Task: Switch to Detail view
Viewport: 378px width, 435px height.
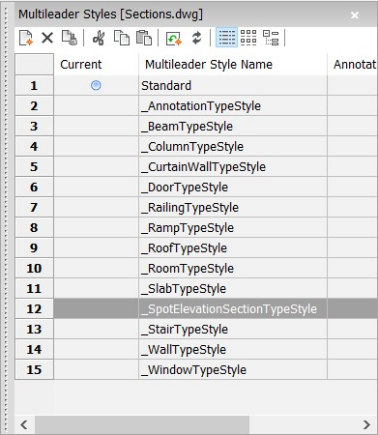Action: pos(227,37)
